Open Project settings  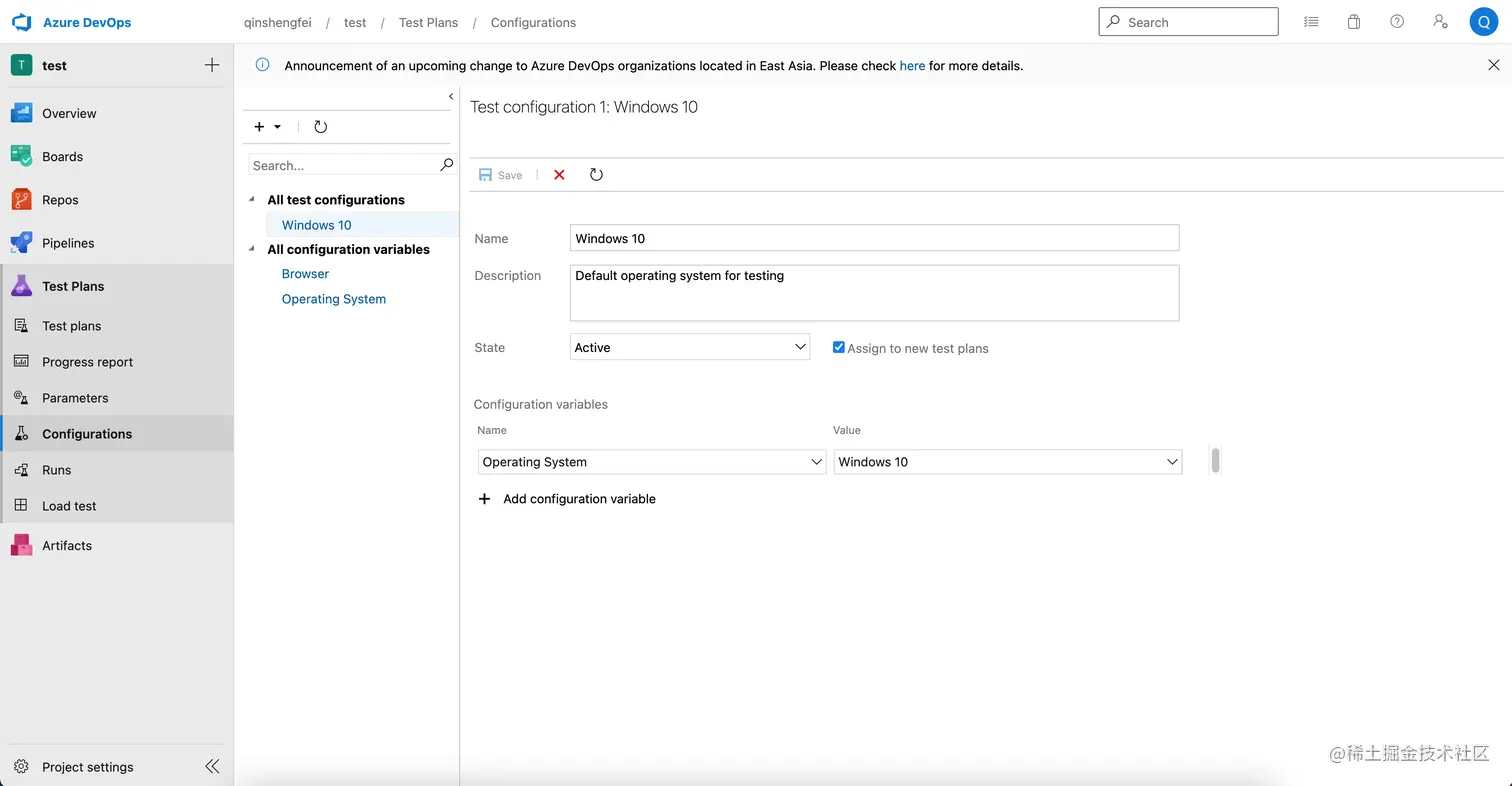click(87, 767)
